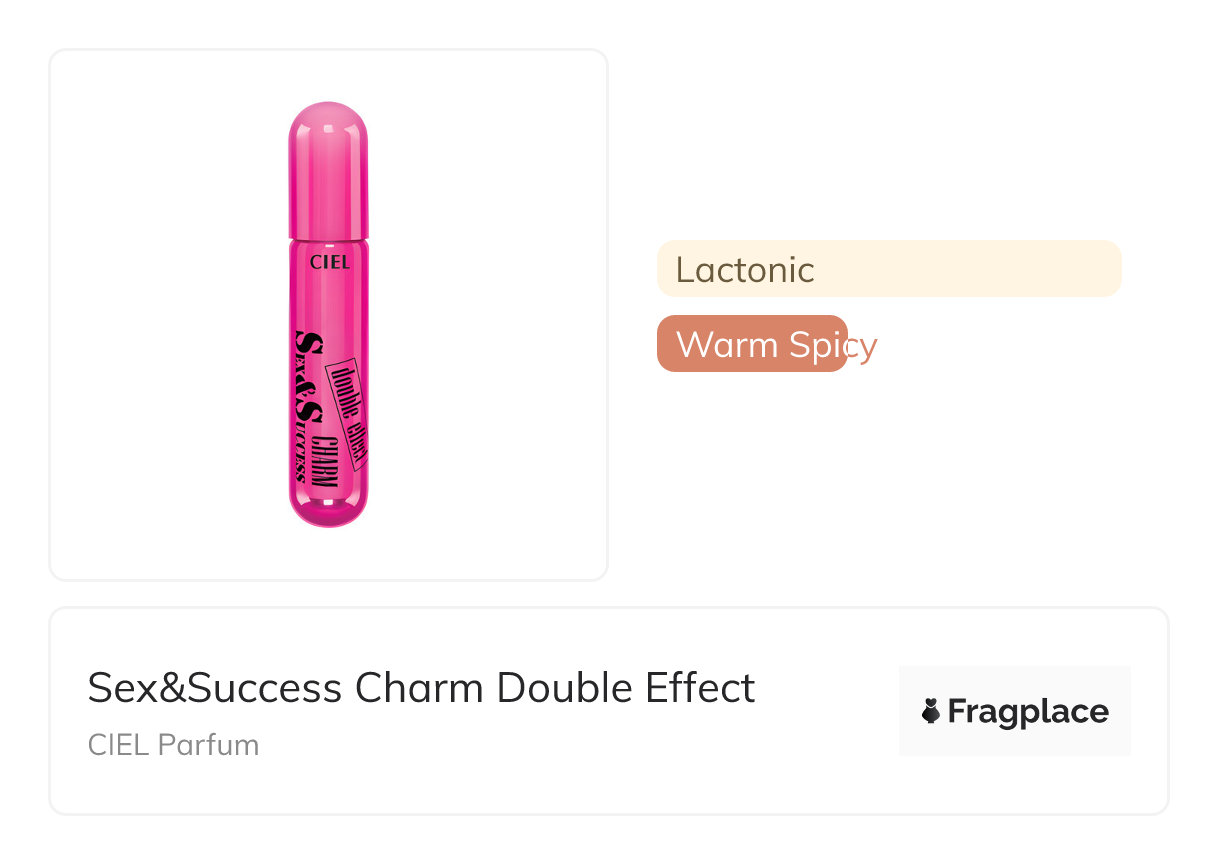Open the CIEL Parfum brand link
This screenshot has height=864, width=1218.
(x=173, y=745)
